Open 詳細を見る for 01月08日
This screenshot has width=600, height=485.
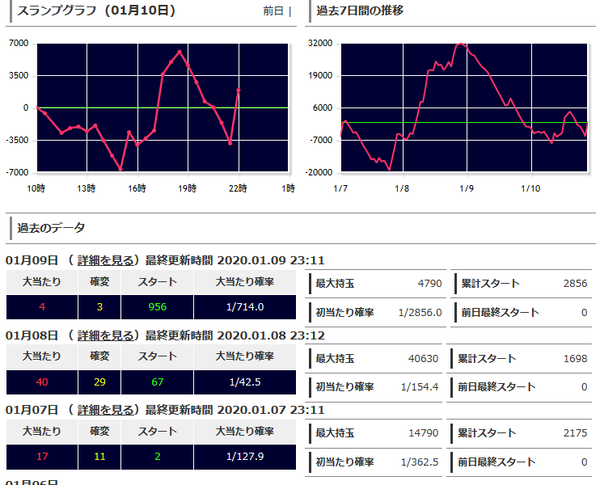tap(106, 336)
